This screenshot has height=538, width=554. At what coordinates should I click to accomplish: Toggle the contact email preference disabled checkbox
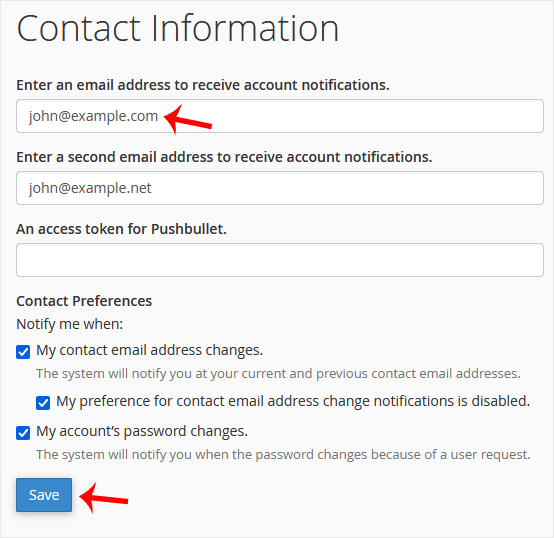click(43, 403)
